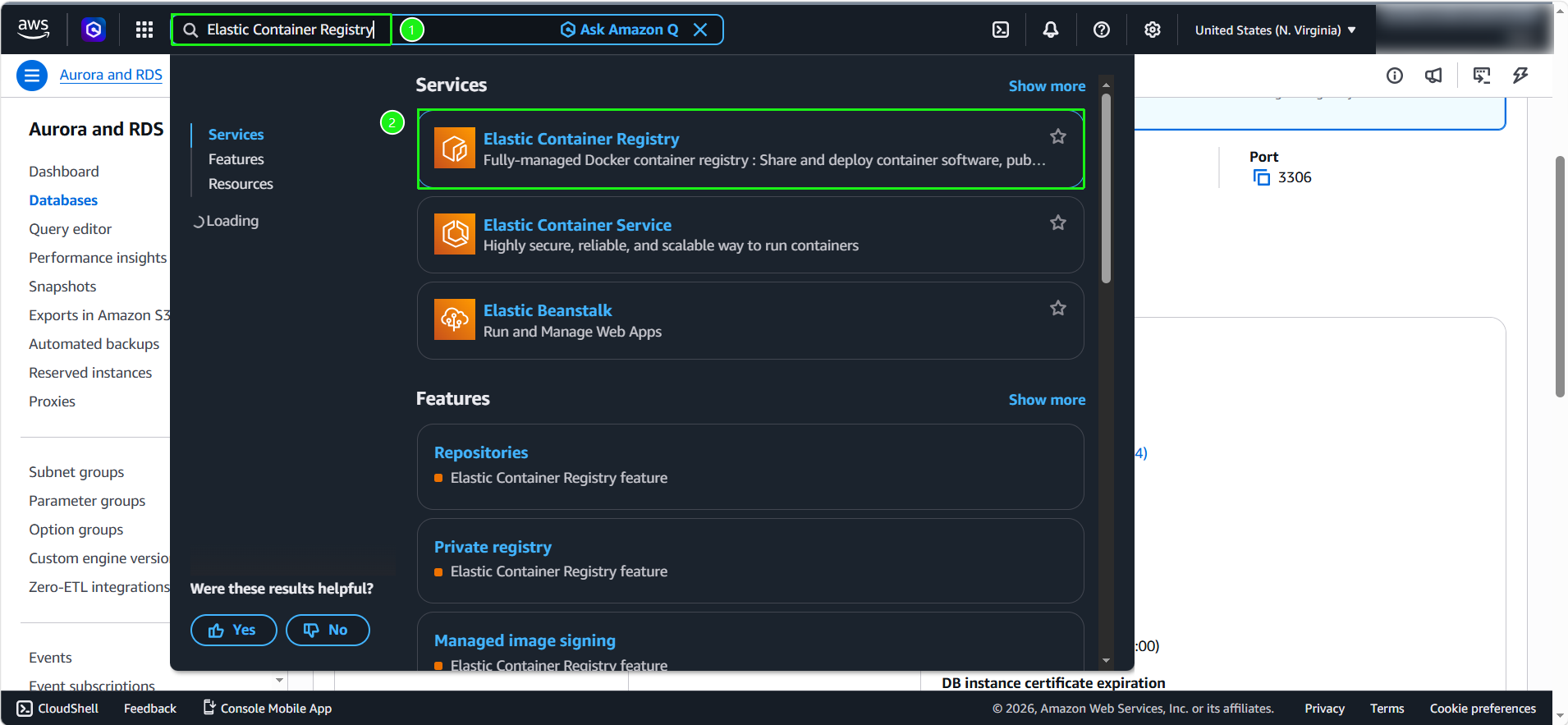This screenshot has height=725, width=1568.
Task: Open Performance insights page
Action: click(x=98, y=258)
